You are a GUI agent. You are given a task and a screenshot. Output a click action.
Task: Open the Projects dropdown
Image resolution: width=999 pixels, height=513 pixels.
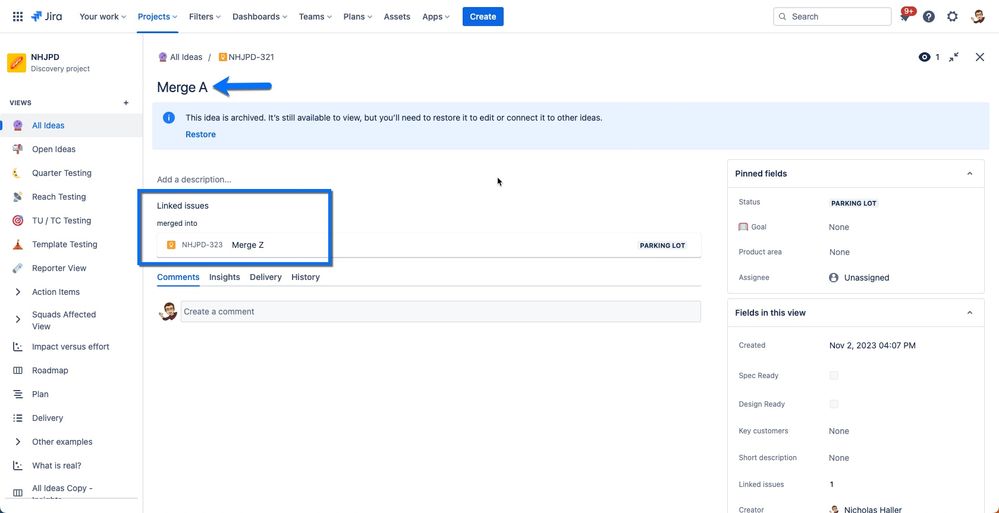pos(157,17)
